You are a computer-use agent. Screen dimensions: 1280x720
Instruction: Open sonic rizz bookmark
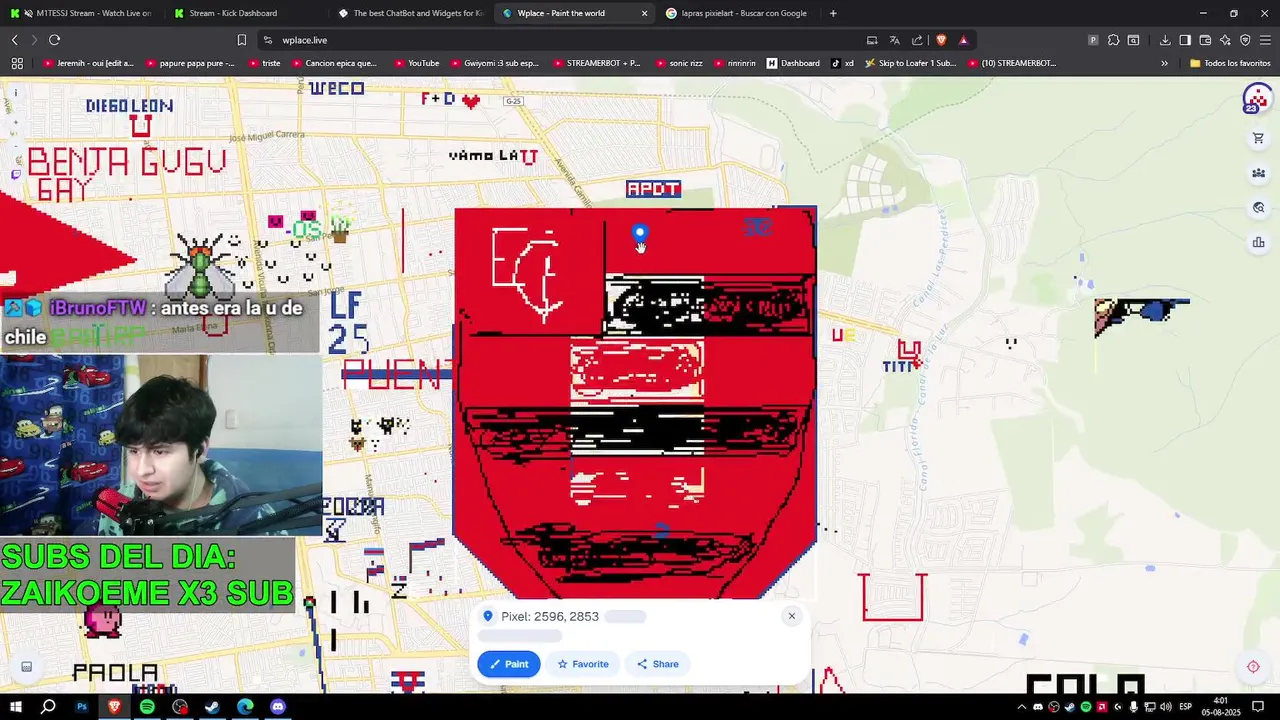[x=679, y=63]
